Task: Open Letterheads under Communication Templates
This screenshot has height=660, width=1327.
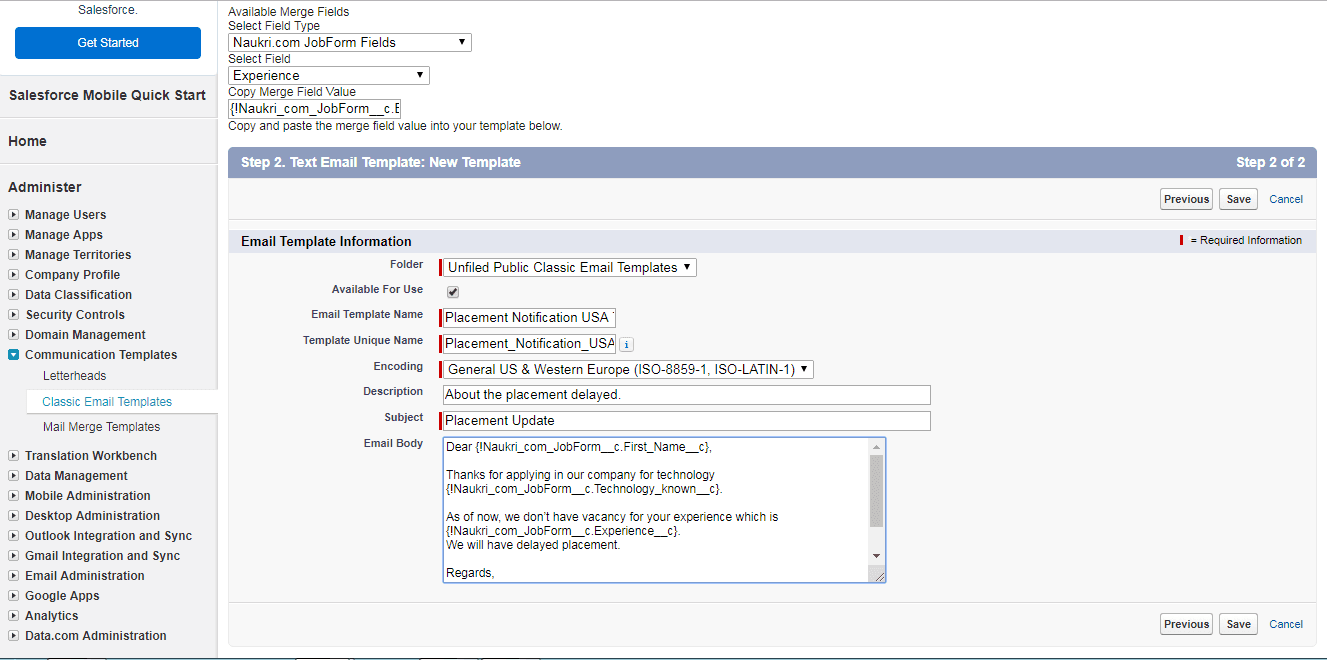Action: [x=74, y=376]
